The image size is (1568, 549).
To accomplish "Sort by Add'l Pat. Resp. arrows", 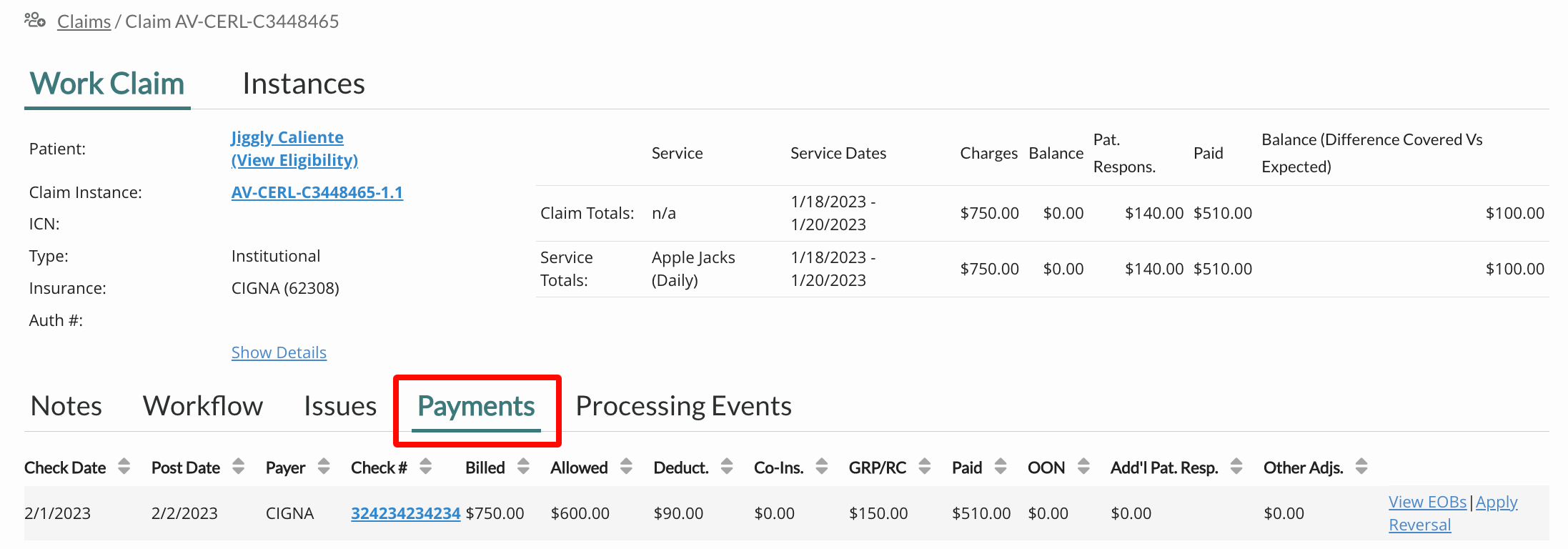I will (x=1236, y=467).
